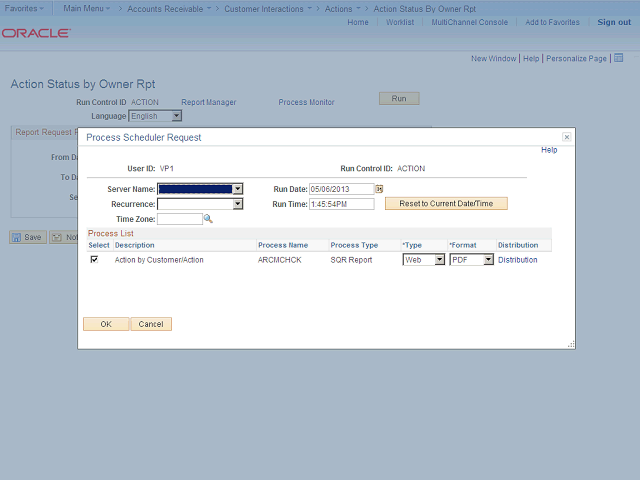Open the Worklist link

tap(400, 22)
